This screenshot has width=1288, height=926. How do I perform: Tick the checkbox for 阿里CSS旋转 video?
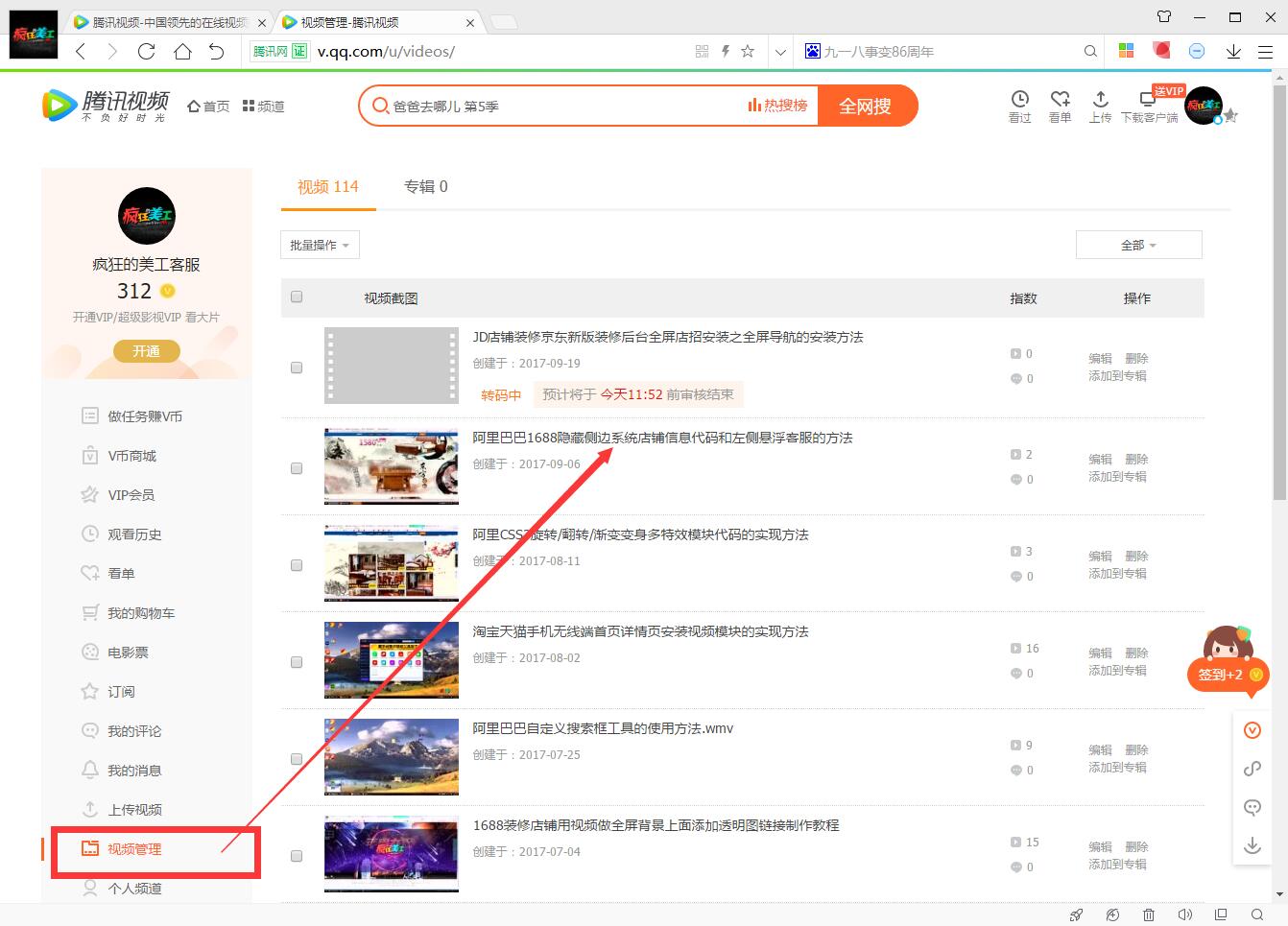297,565
